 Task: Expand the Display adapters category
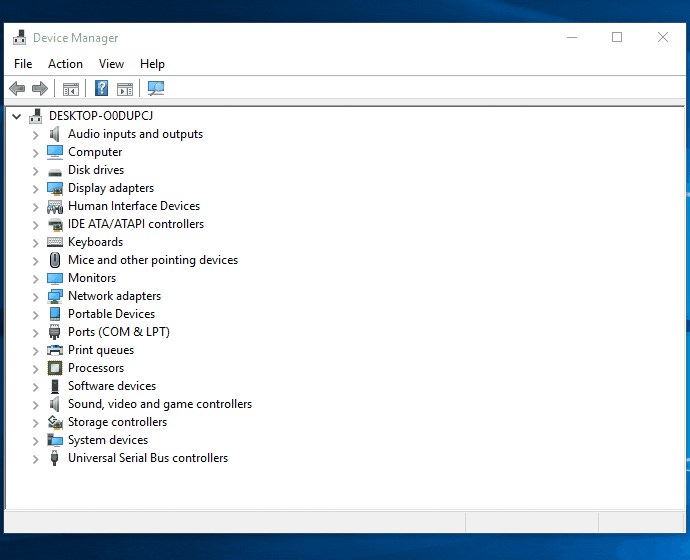[35, 188]
